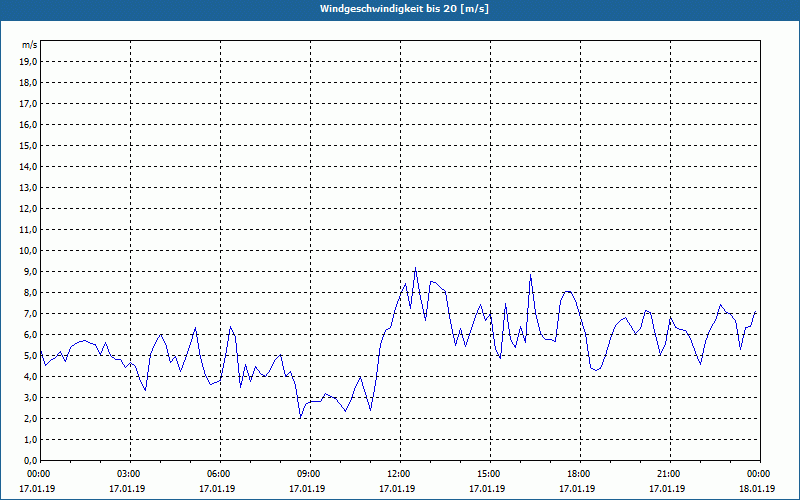Image resolution: width=800 pixels, height=500 pixels.
Task: Click the "06:00" time label
Action: tap(220, 474)
